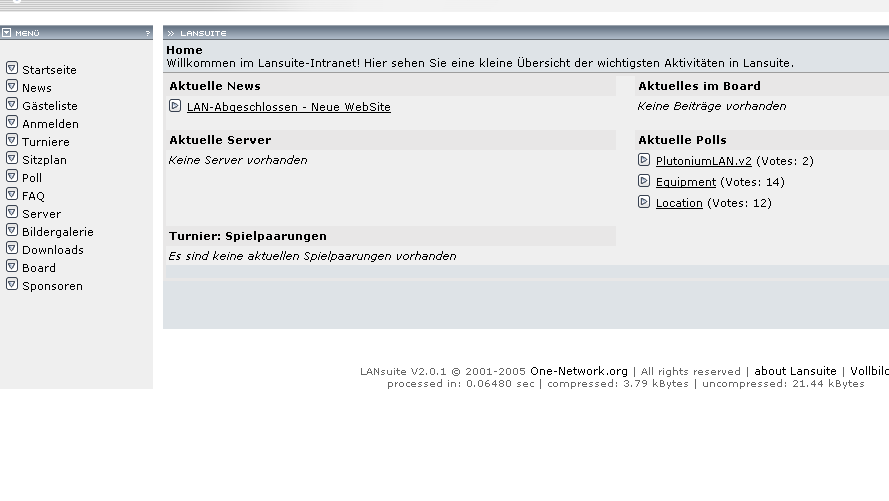Collapse the Menü panel header arrow
Screen dimensions: 889x501
point(7,33)
